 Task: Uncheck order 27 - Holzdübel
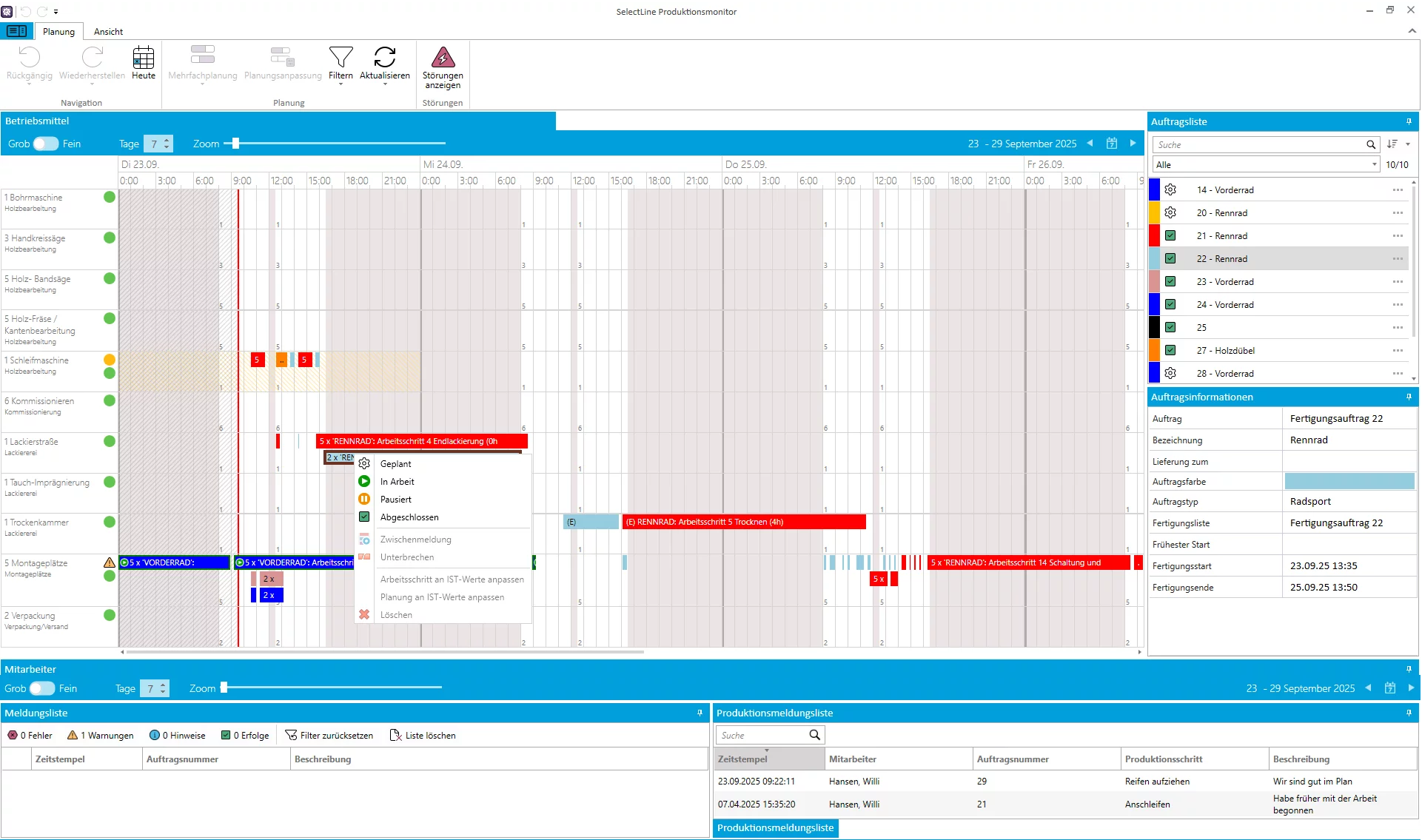[x=1170, y=350]
